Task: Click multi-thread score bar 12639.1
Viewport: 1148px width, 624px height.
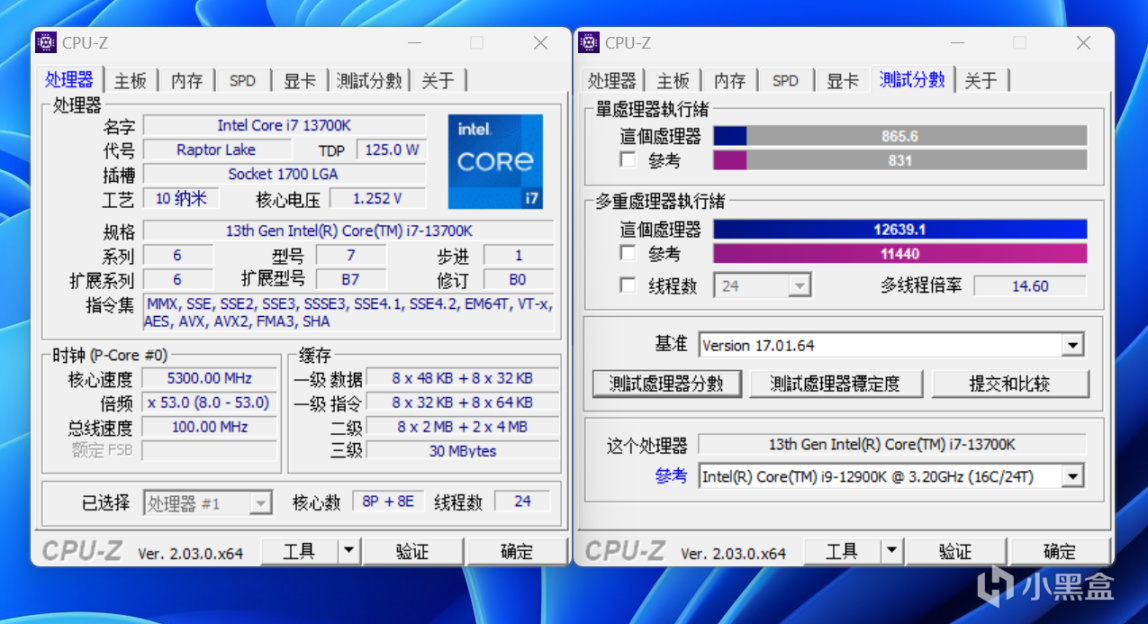Action: pyautogui.click(x=900, y=229)
